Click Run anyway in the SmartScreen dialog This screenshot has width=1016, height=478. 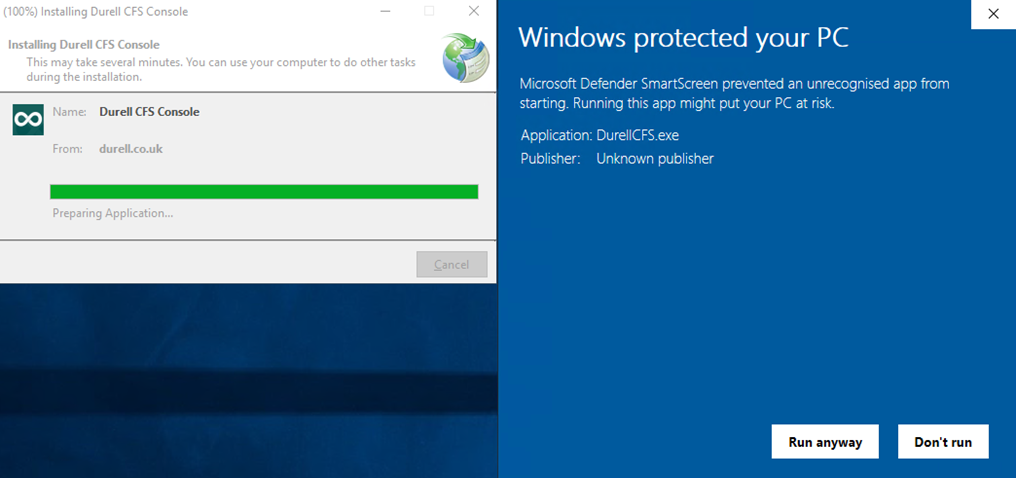point(825,442)
